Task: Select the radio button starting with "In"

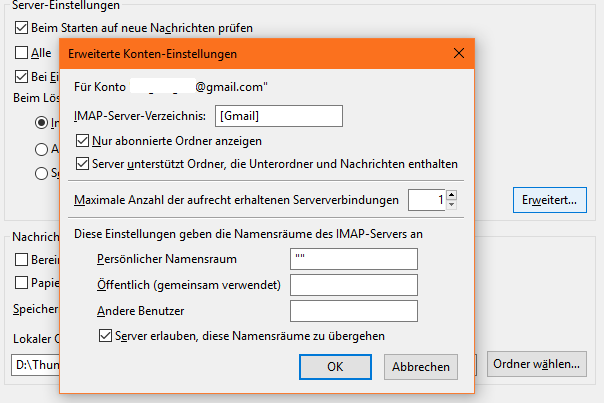Action: coord(42,123)
